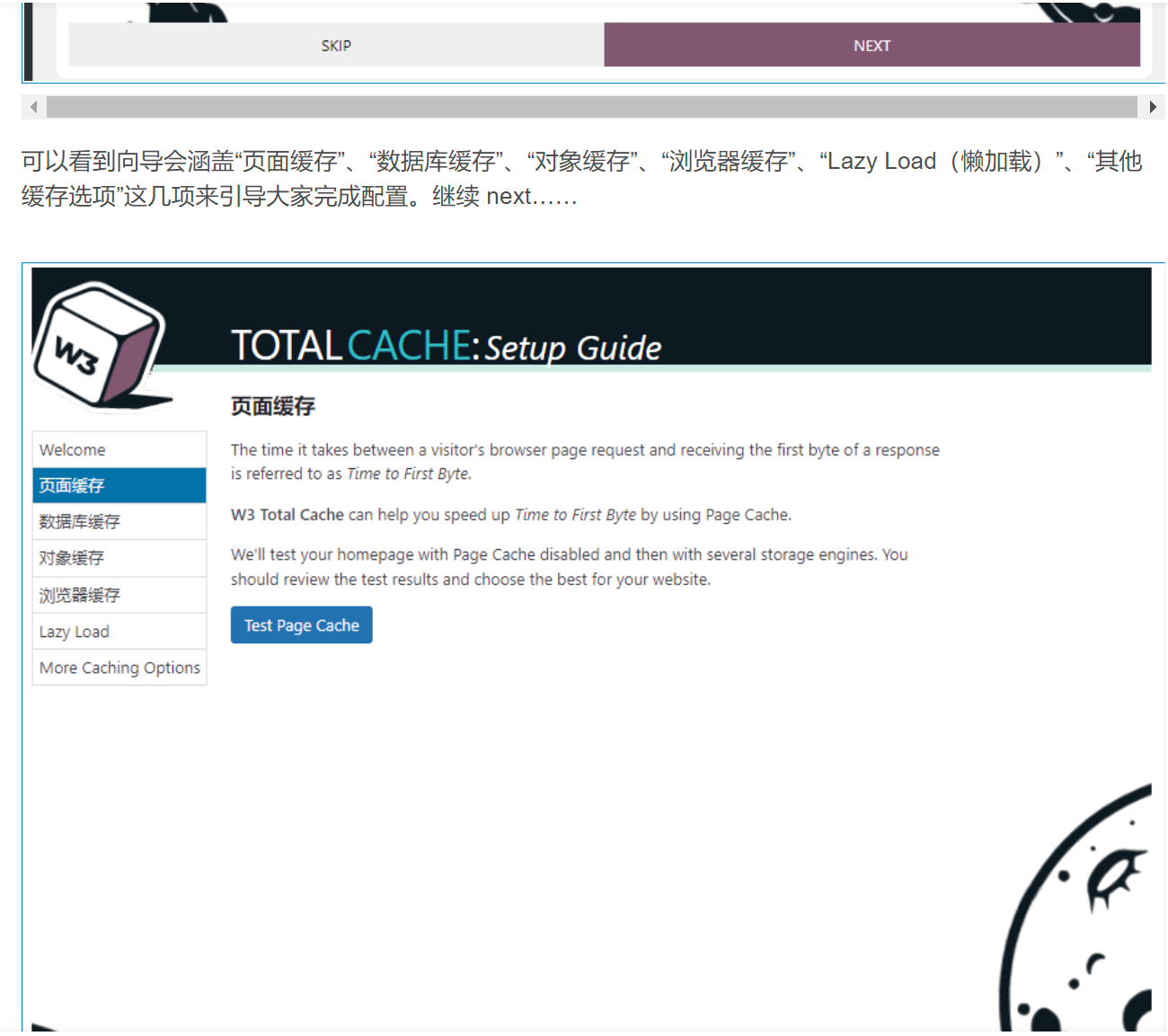
Task: Click the paragraph beginning 可以看到向导会涵盖
Action: point(582,179)
